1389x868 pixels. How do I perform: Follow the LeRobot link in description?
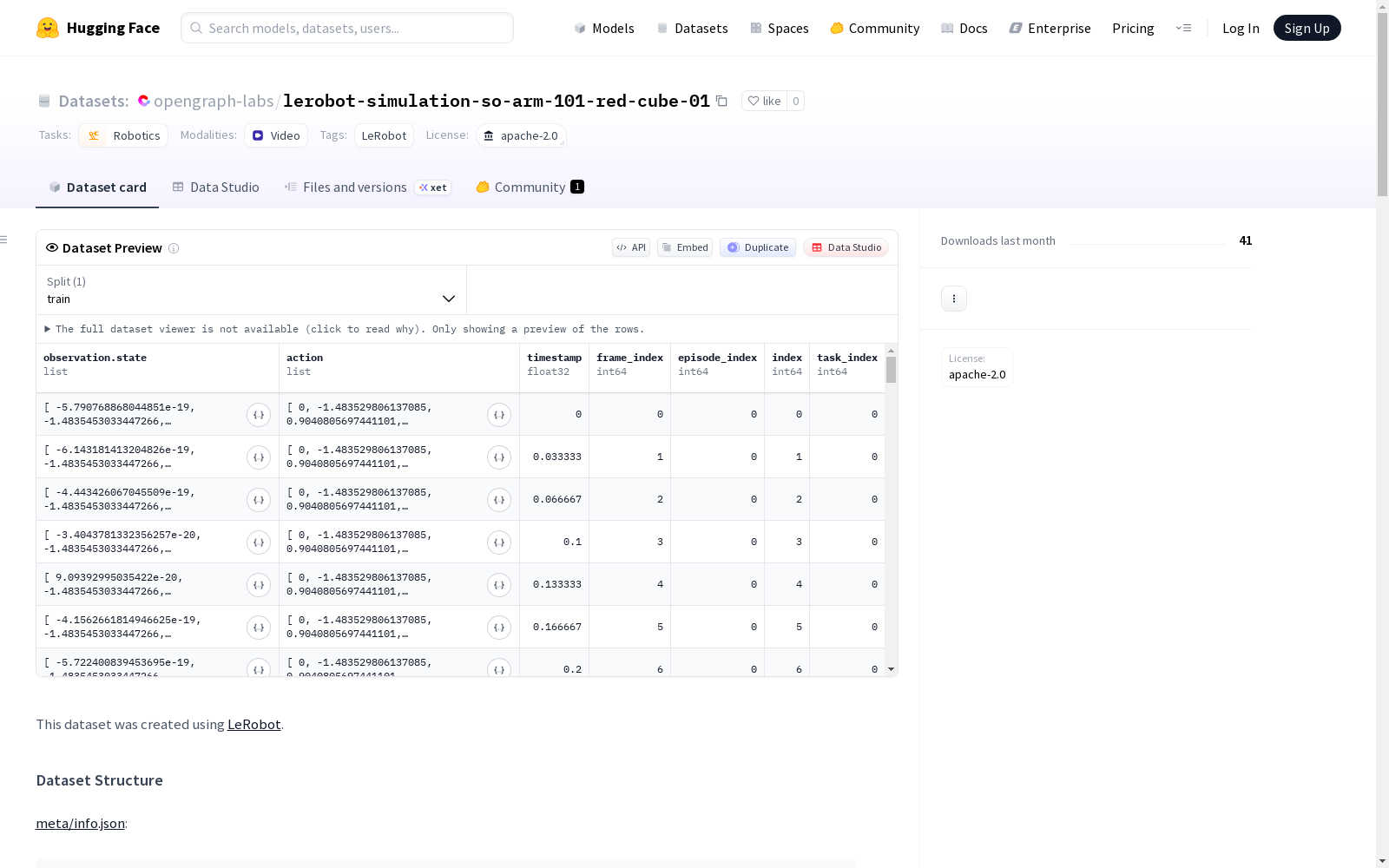tap(253, 724)
